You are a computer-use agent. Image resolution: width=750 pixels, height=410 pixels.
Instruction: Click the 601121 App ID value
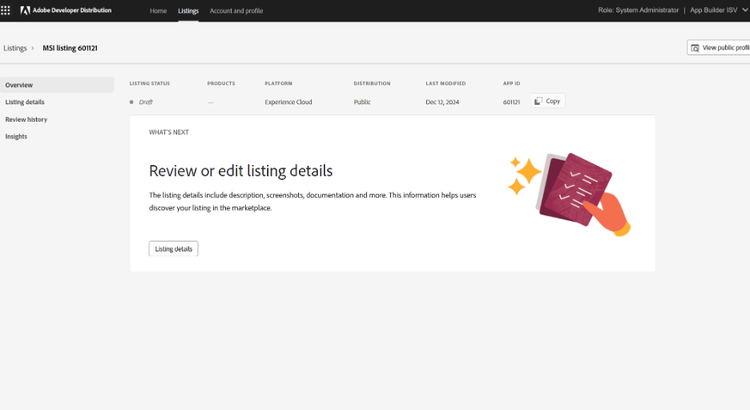coord(511,102)
